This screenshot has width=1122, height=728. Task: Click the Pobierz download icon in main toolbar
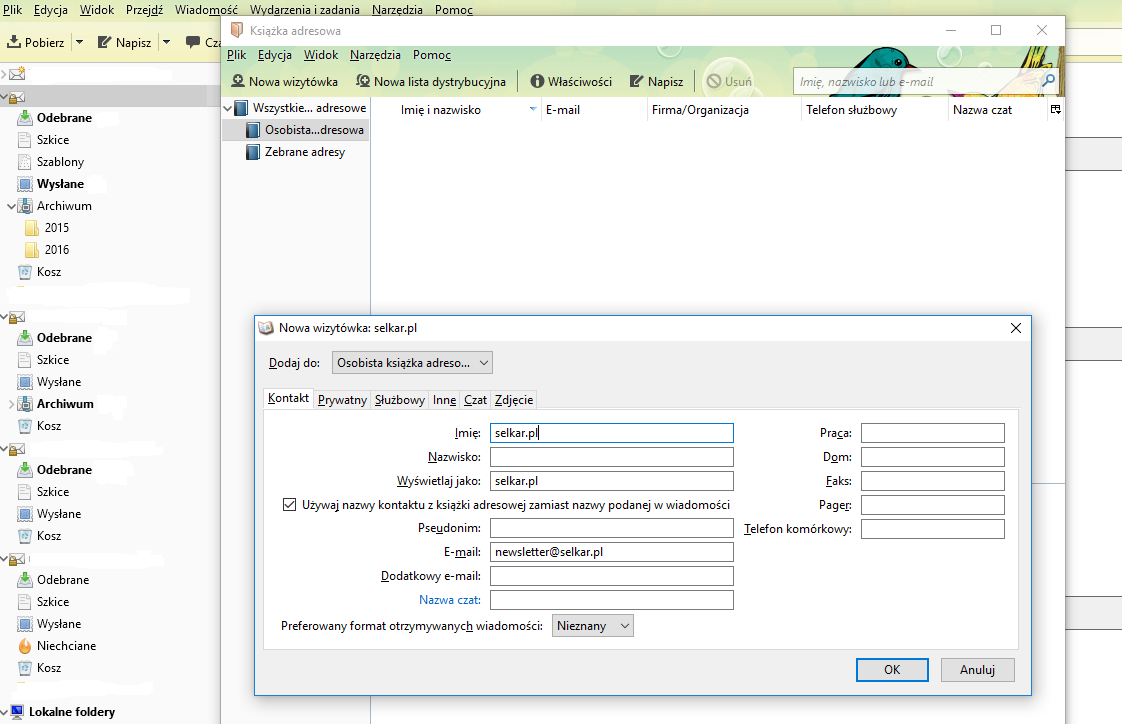pos(15,43)
